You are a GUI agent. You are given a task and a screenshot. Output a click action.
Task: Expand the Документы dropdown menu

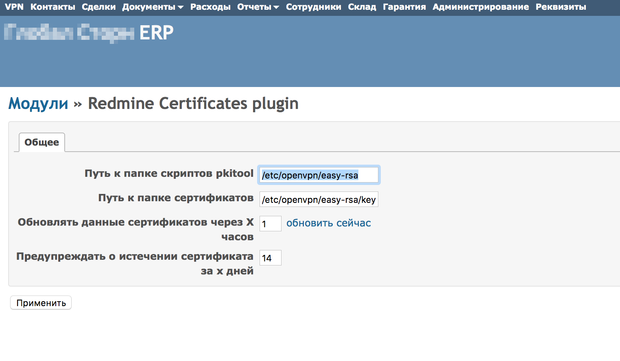click(x=153, y=7)
